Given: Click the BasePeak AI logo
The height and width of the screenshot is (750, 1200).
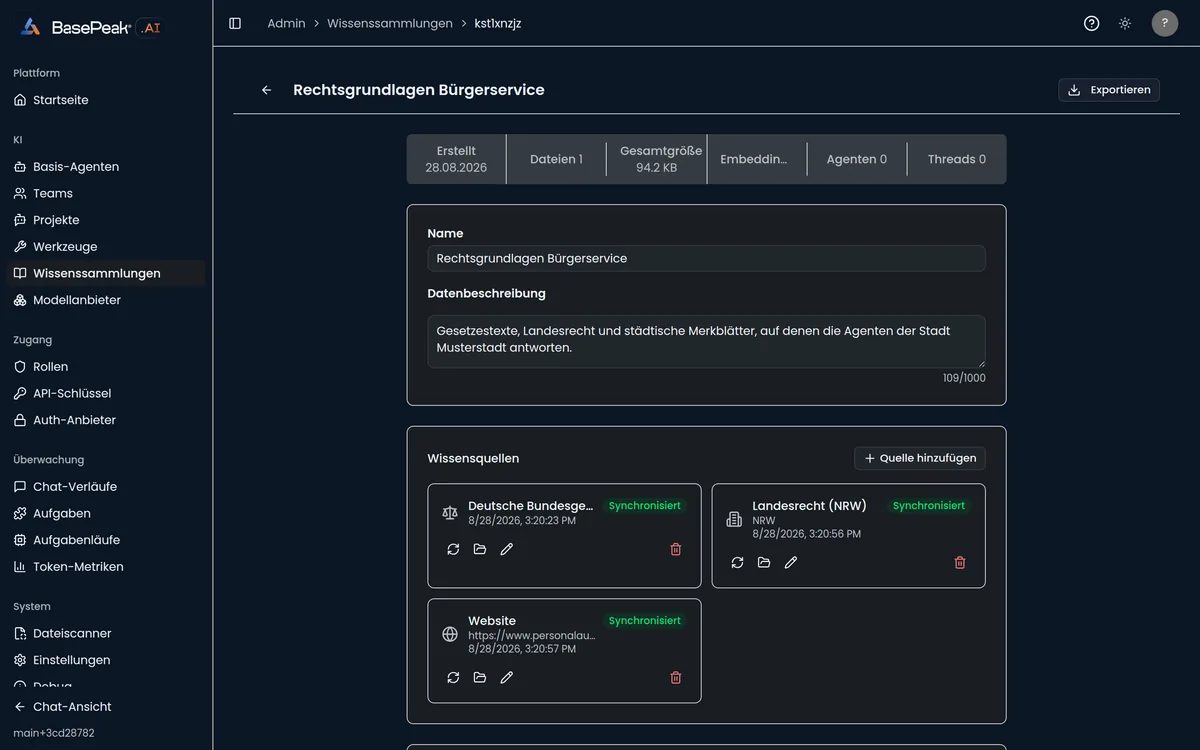Looking at the screenshot, I should click(90, 27).
